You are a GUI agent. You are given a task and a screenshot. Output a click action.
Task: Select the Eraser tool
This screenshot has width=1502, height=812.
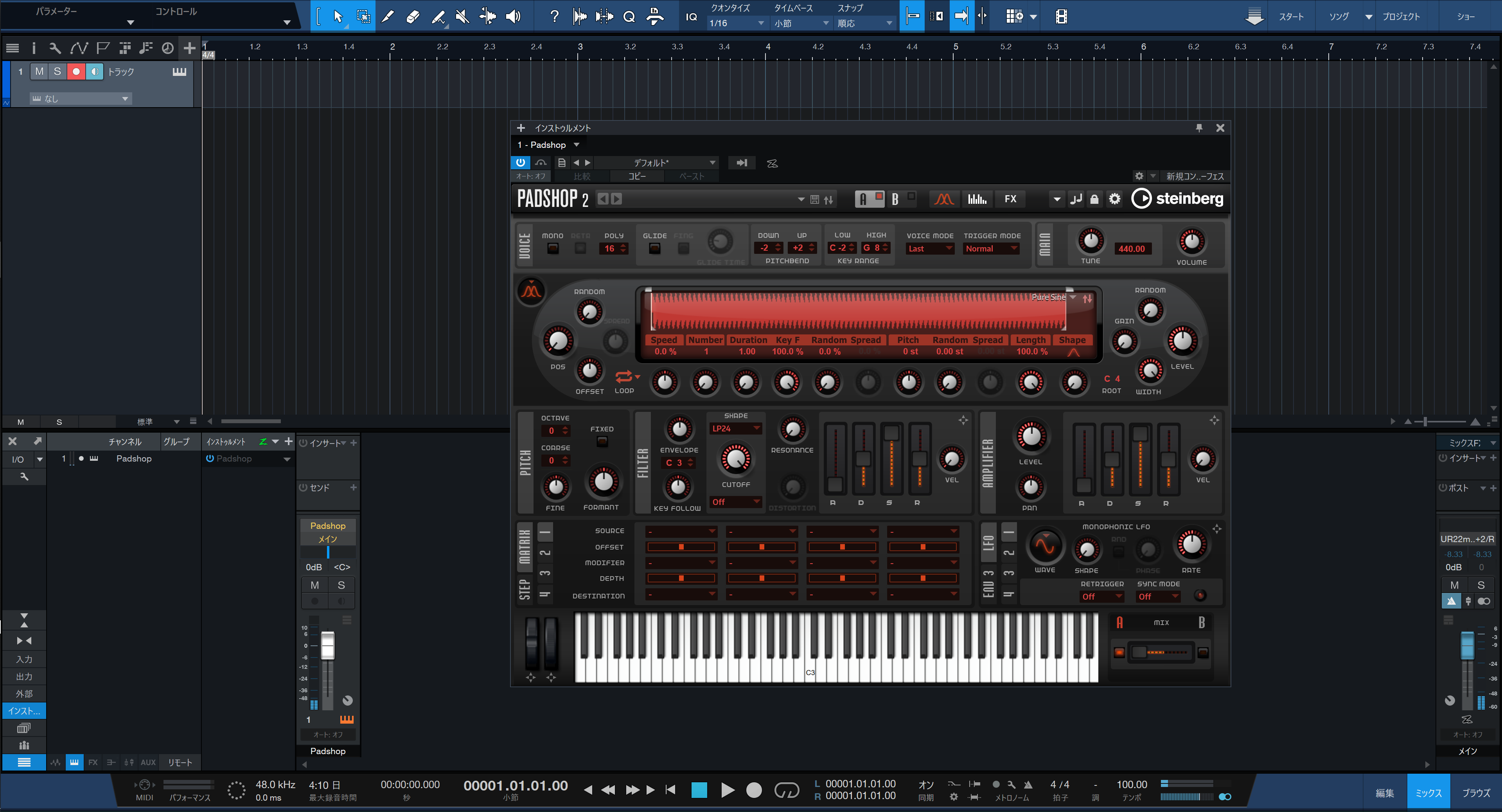click(x=413, y=16)
